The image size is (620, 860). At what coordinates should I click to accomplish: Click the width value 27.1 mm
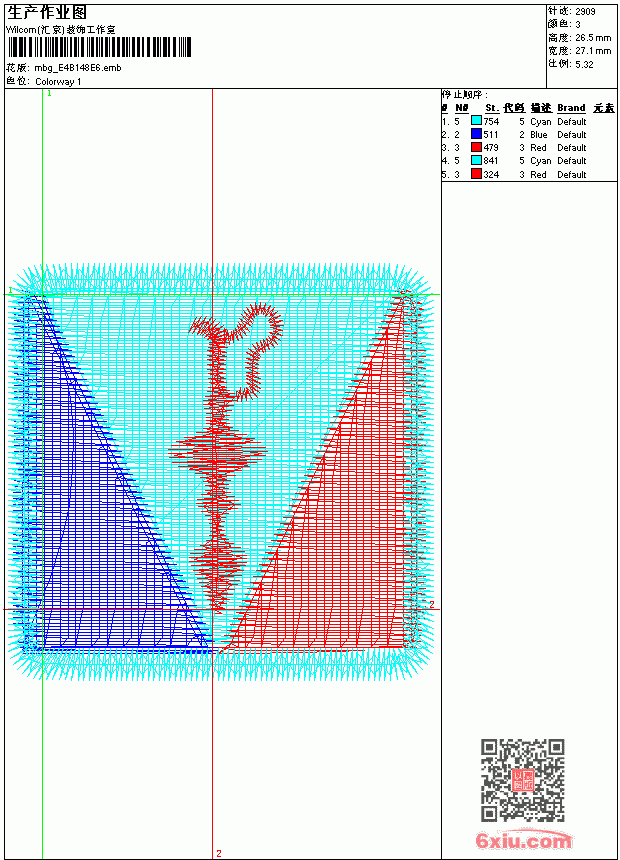593,50
